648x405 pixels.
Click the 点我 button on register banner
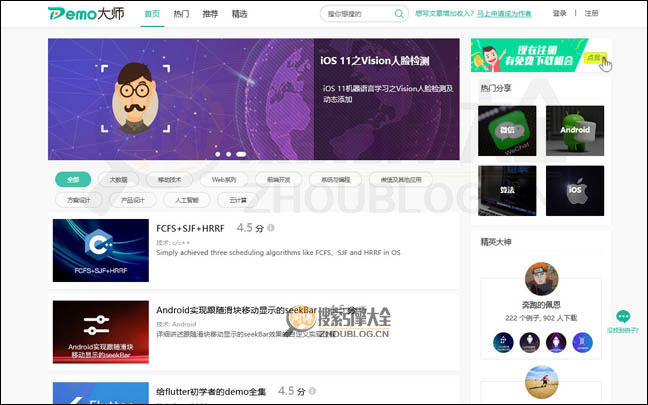point(596,58)
